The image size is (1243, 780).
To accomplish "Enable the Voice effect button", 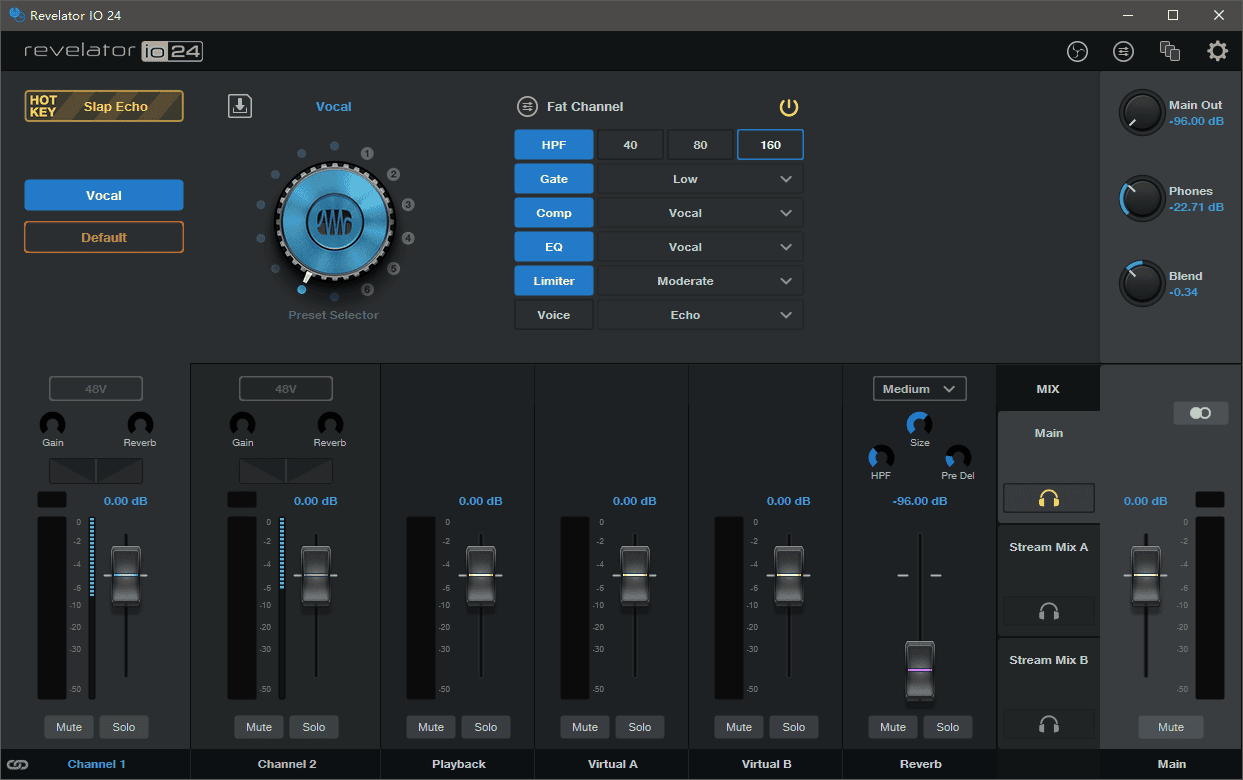I will tap(554, 315).
